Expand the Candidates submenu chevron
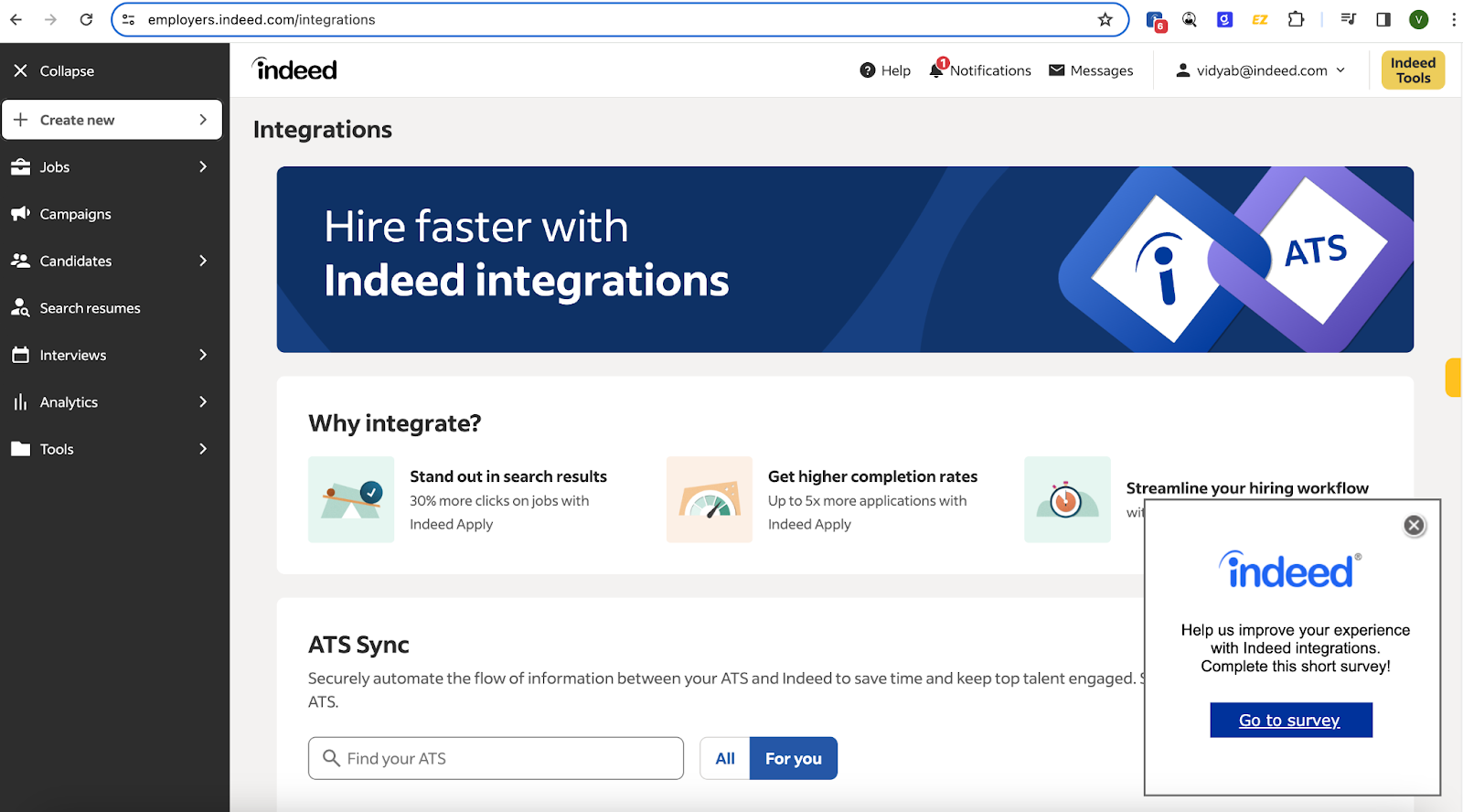Screen dimensions: 1463x812 click(203, 261)
